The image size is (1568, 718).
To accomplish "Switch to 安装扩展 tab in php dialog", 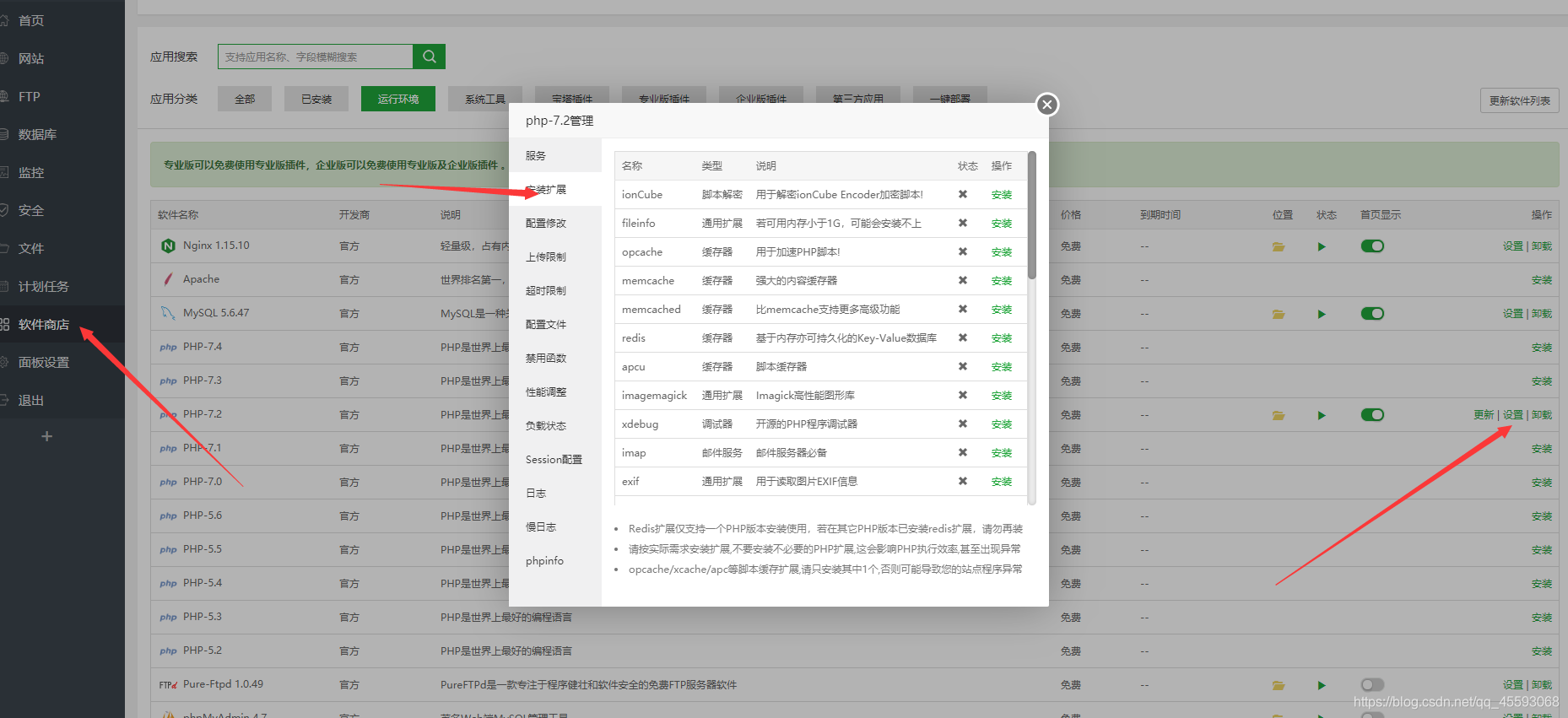I will click(555, 189).
